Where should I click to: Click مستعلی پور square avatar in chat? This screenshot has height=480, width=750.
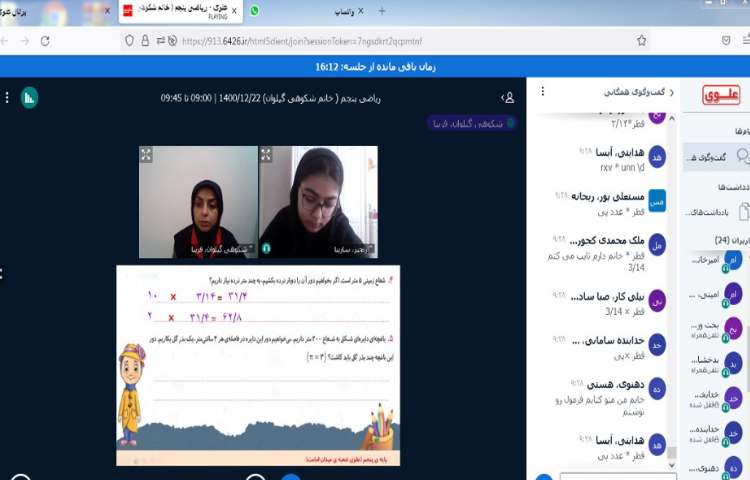point(657,202)
